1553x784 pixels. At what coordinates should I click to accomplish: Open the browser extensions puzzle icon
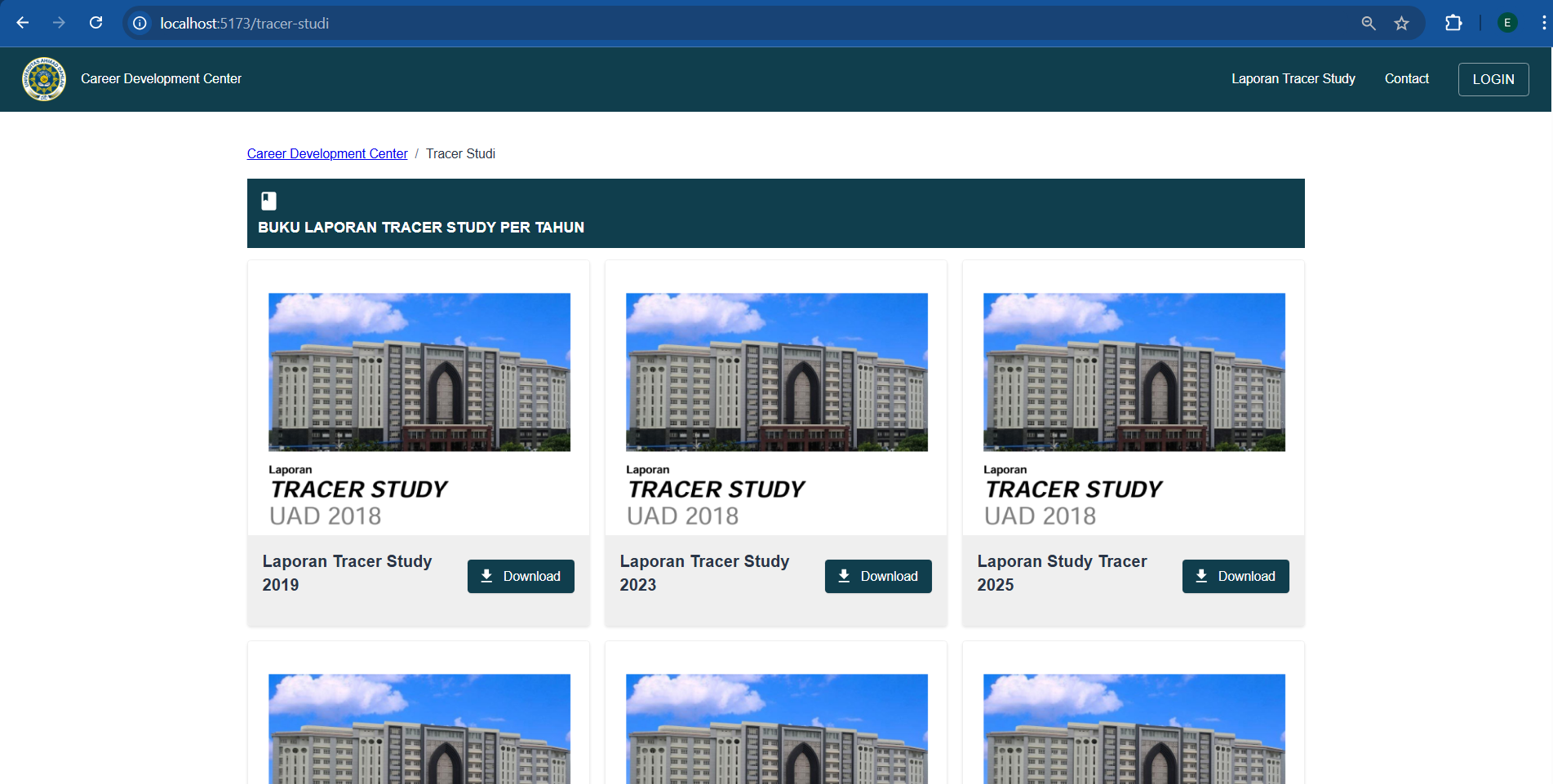(1453, 23)
